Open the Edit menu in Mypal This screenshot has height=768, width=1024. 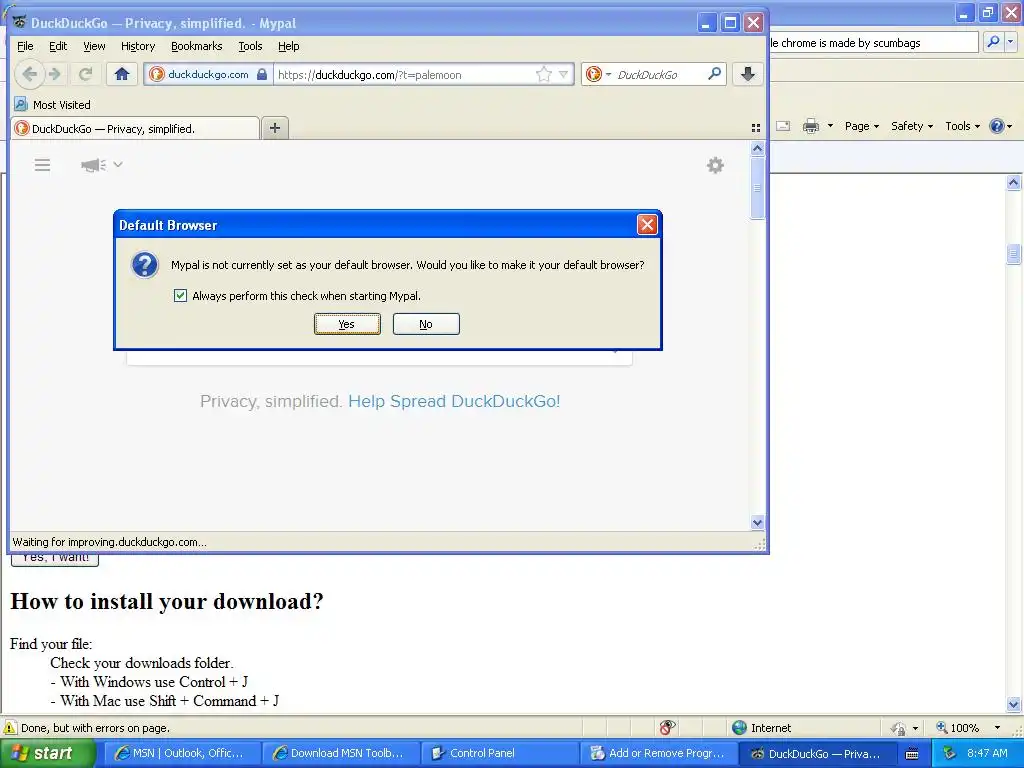click(x=57, y=46)
